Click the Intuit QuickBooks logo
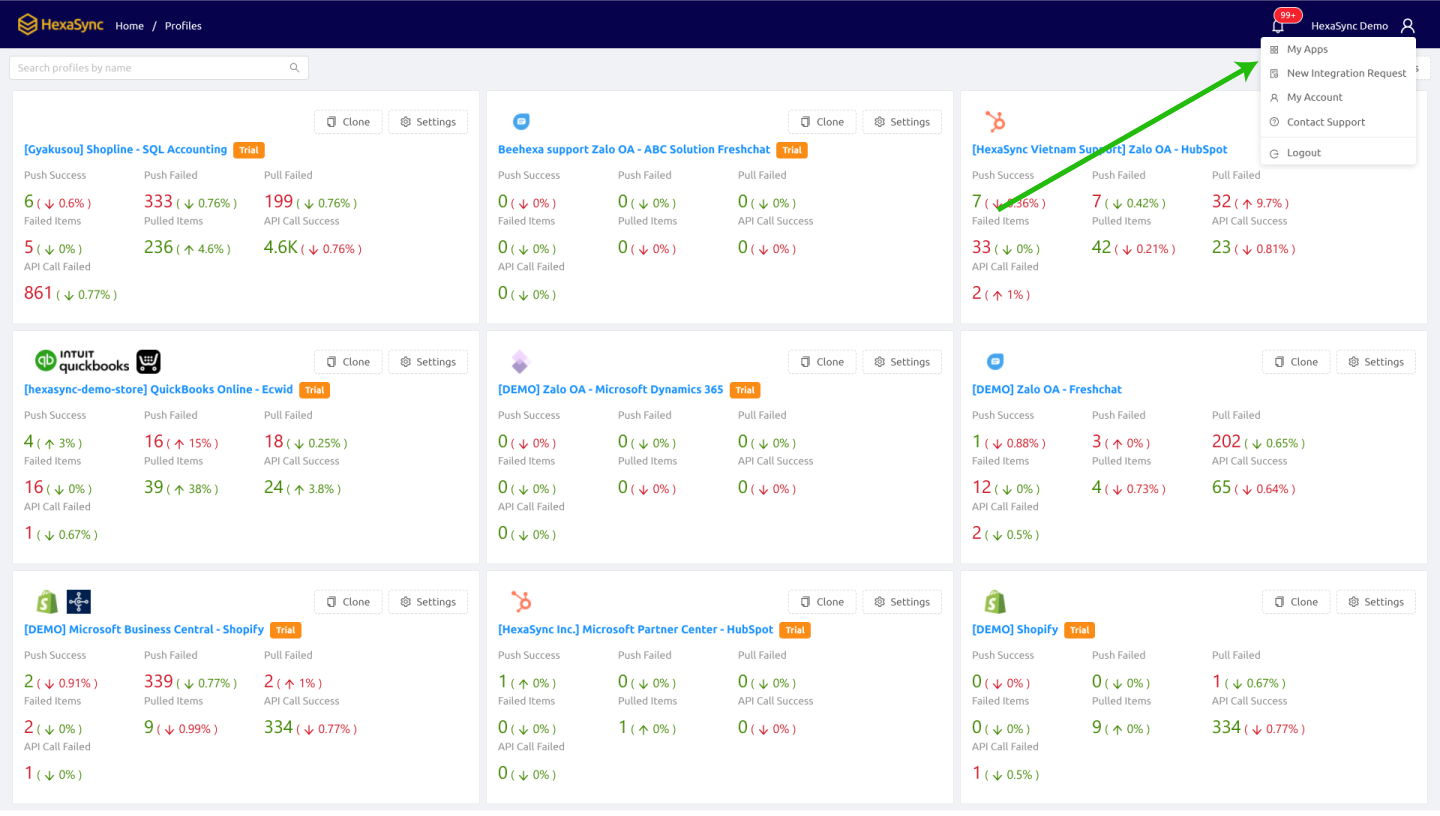The height and width of the screenshot is (816, 1440). [83, 361]
